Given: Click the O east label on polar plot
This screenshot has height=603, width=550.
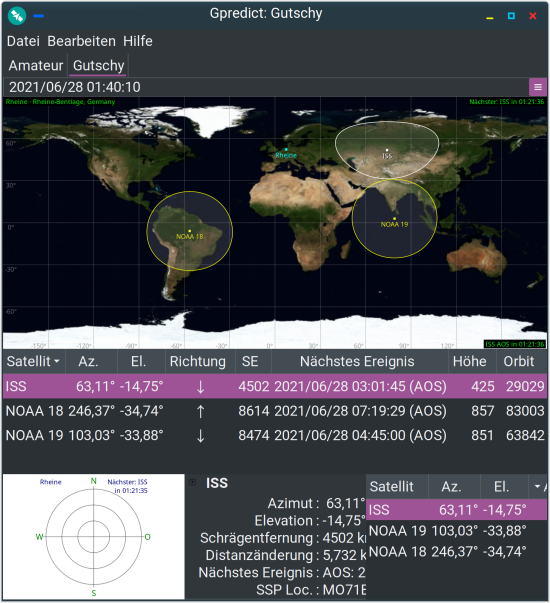Looking at the screenshot, I should coord(147,537).
